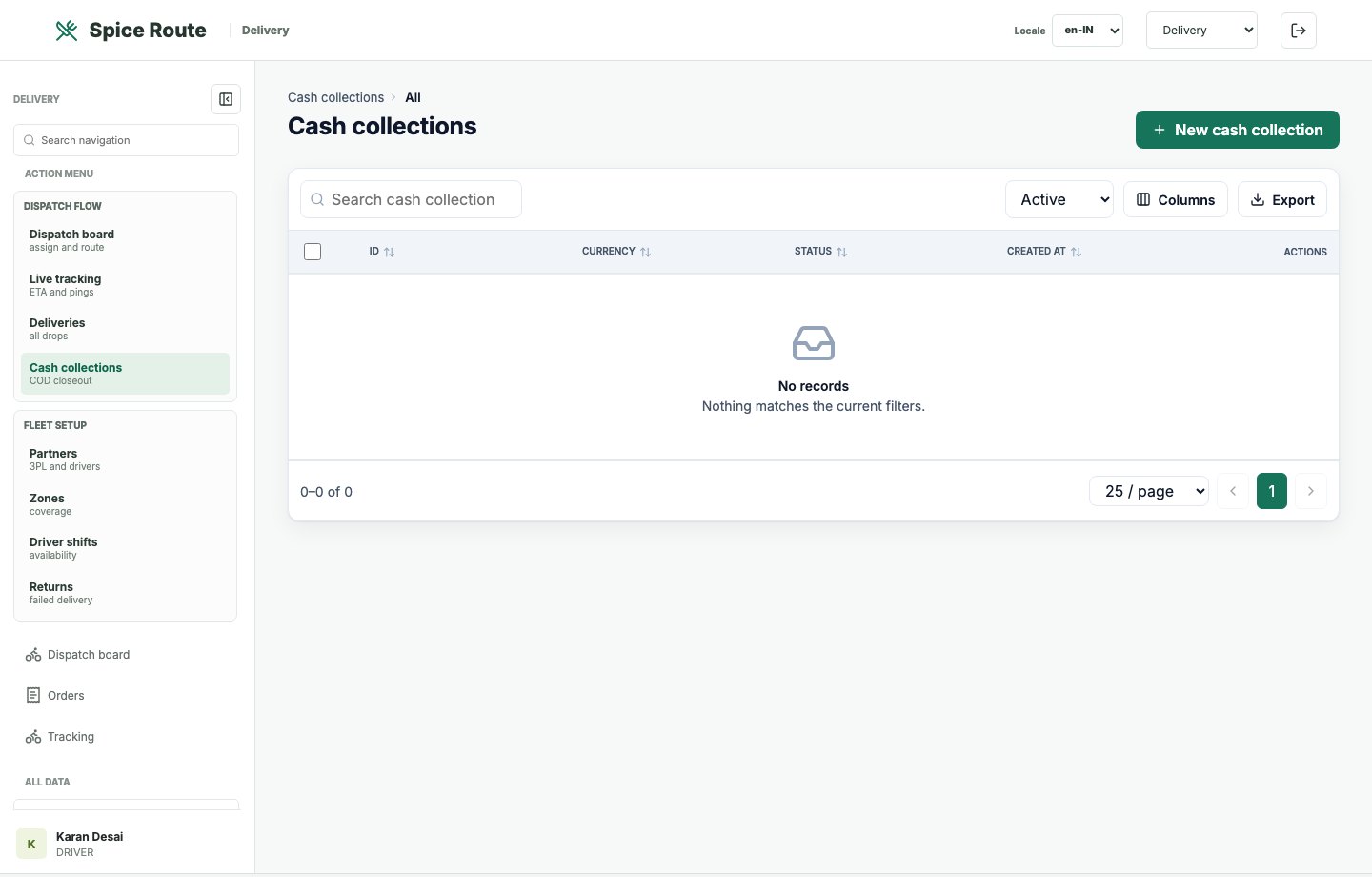Screen dimensions: 1372x877
Task: Open Returns failed delivery item
Action: click(125, 593)
